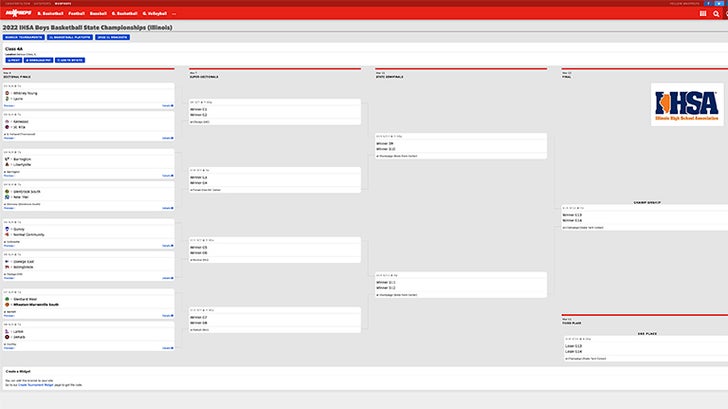Image resolution: width=728 pixels, height=409 pixels.
Task: Open Details for Glenbrook South vs New Trier
Action: tap(168, 208)
